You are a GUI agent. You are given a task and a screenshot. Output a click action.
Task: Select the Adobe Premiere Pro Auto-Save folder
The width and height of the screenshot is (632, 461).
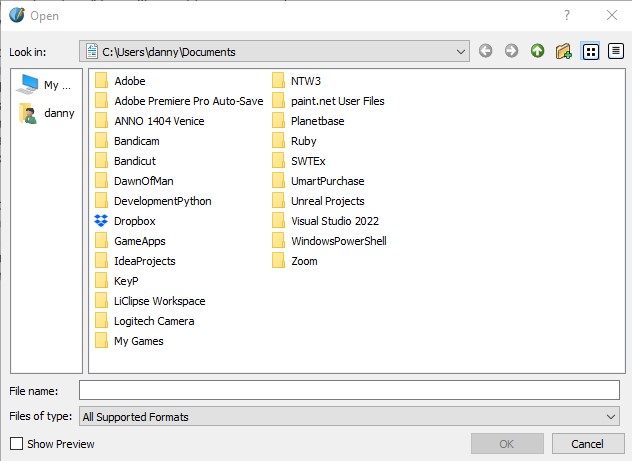click(188, 101)
